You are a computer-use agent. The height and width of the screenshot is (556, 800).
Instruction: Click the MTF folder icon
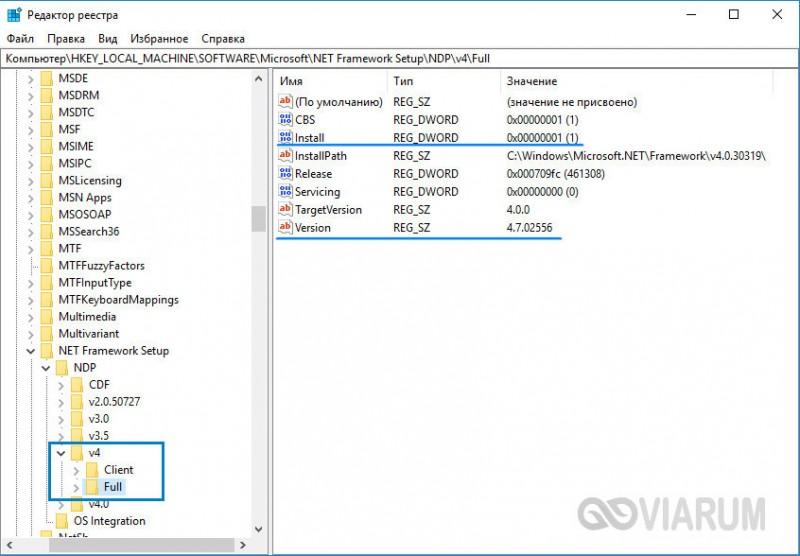(x=46, y=248)
